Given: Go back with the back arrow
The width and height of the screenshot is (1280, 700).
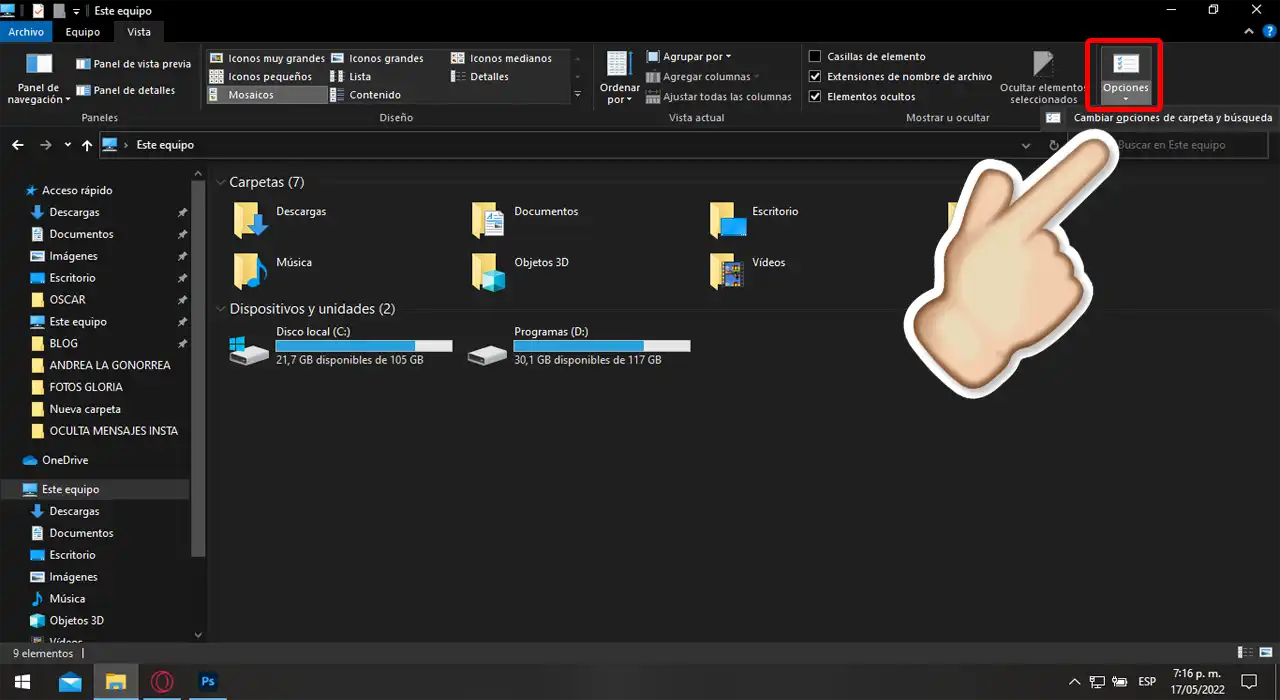Looking at the screenshot, I should pos(18,145).
